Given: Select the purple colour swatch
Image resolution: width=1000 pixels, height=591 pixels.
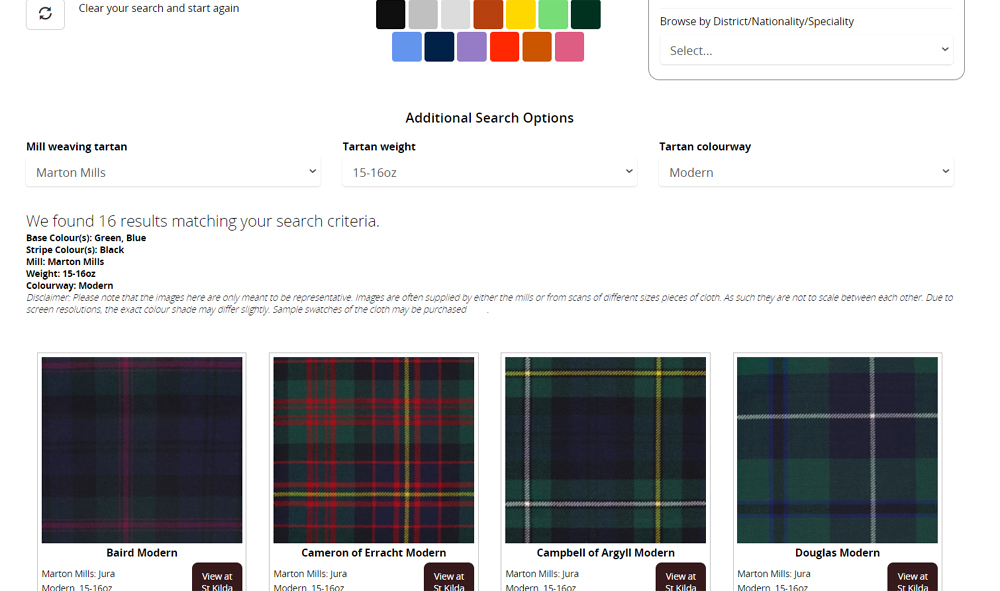Looking at the screenshot, I should 472,47.
